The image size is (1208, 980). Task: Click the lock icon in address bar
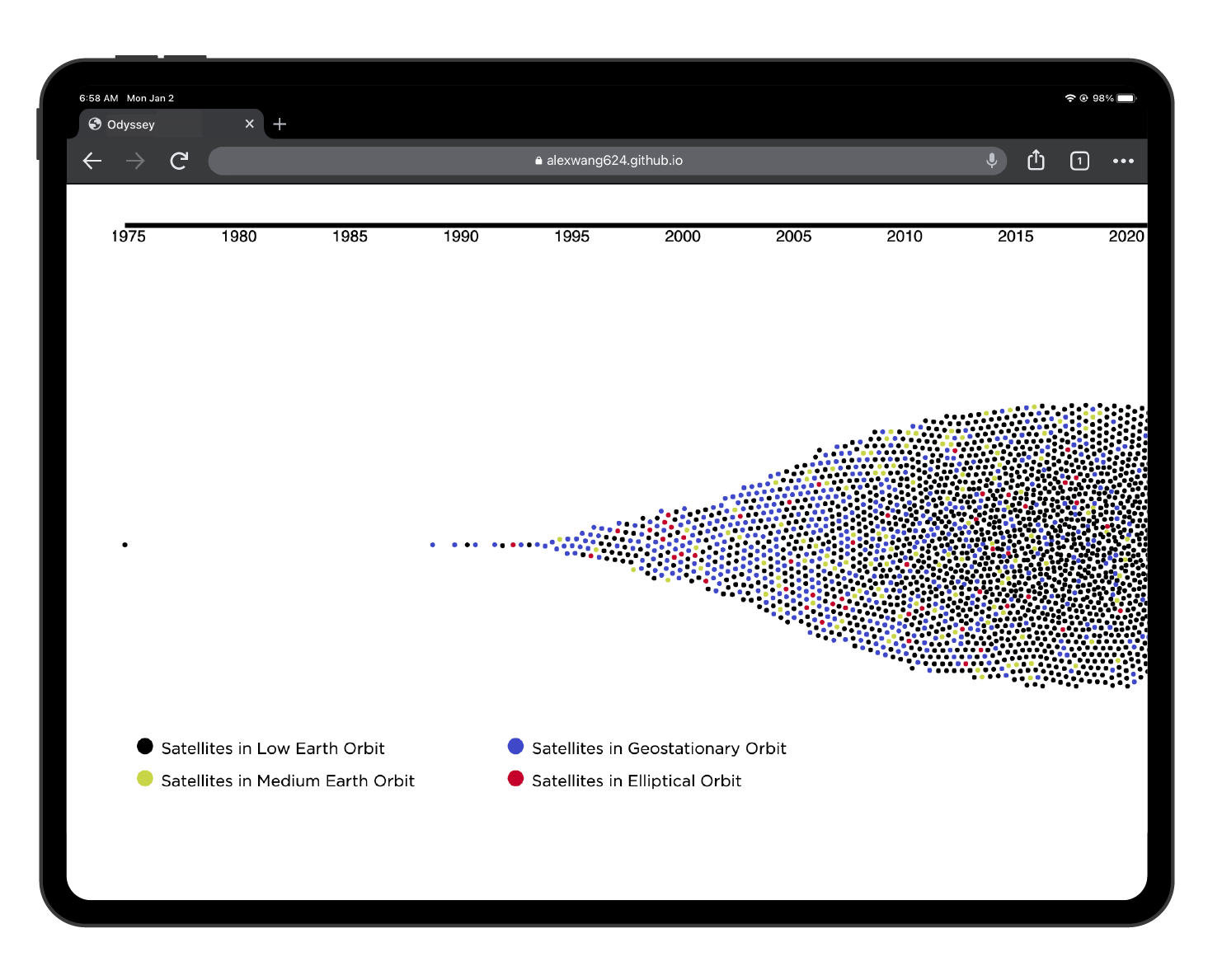click(538, 161)
